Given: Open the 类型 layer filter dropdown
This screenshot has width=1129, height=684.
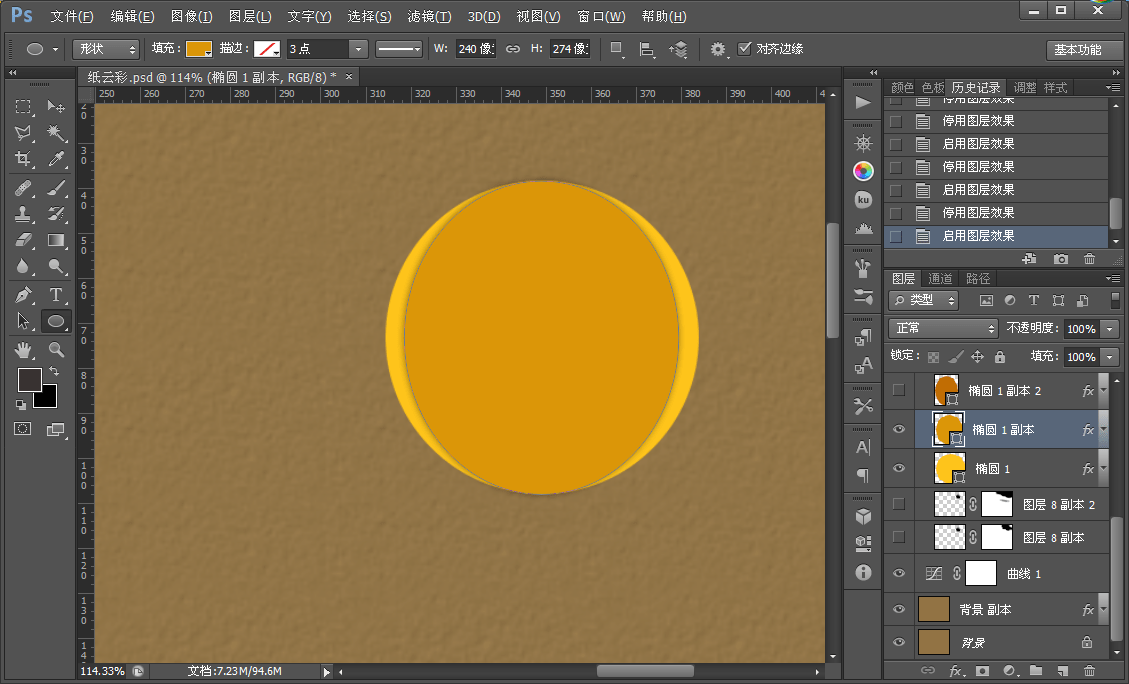Looking at the screenshot, I should [x=924, y=300].
